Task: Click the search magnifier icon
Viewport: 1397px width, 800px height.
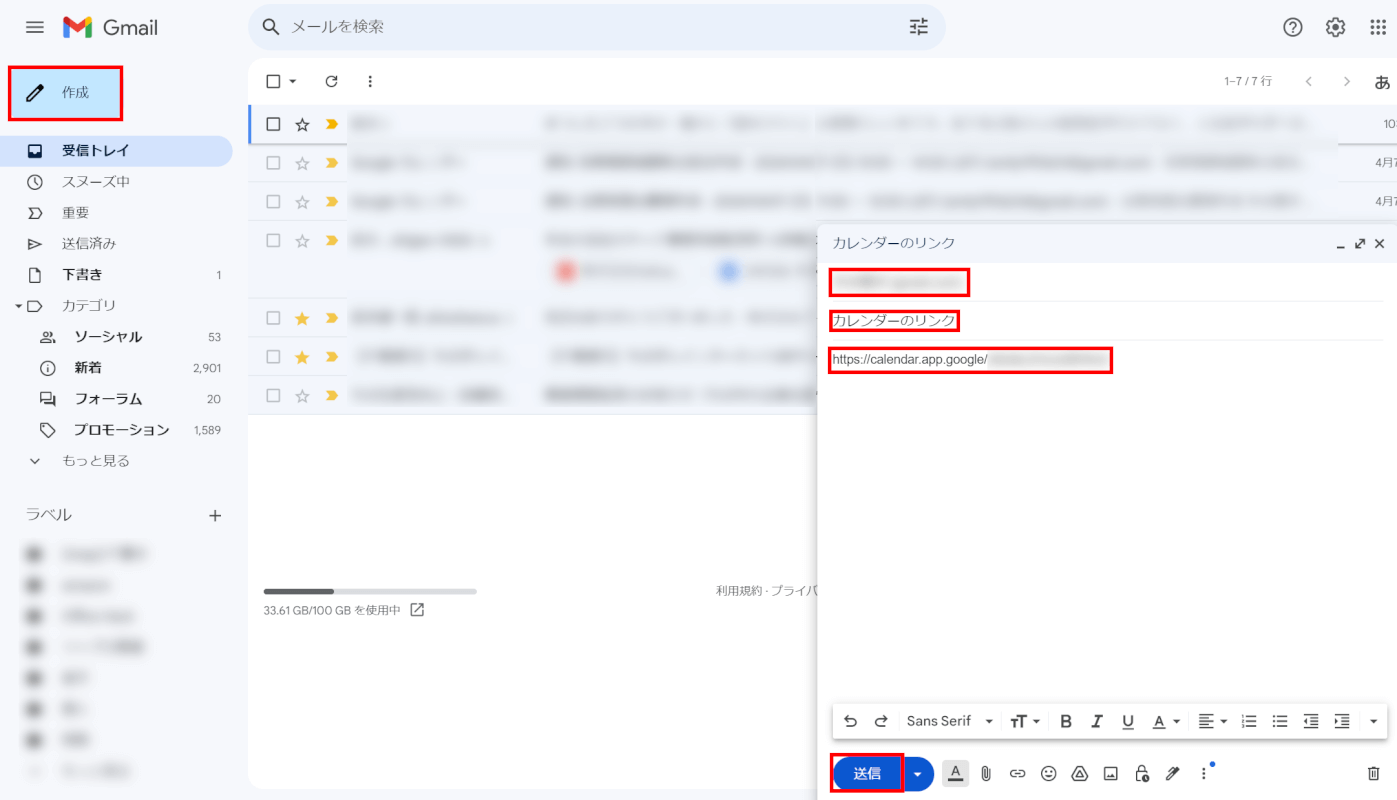Action: (270, 27)
